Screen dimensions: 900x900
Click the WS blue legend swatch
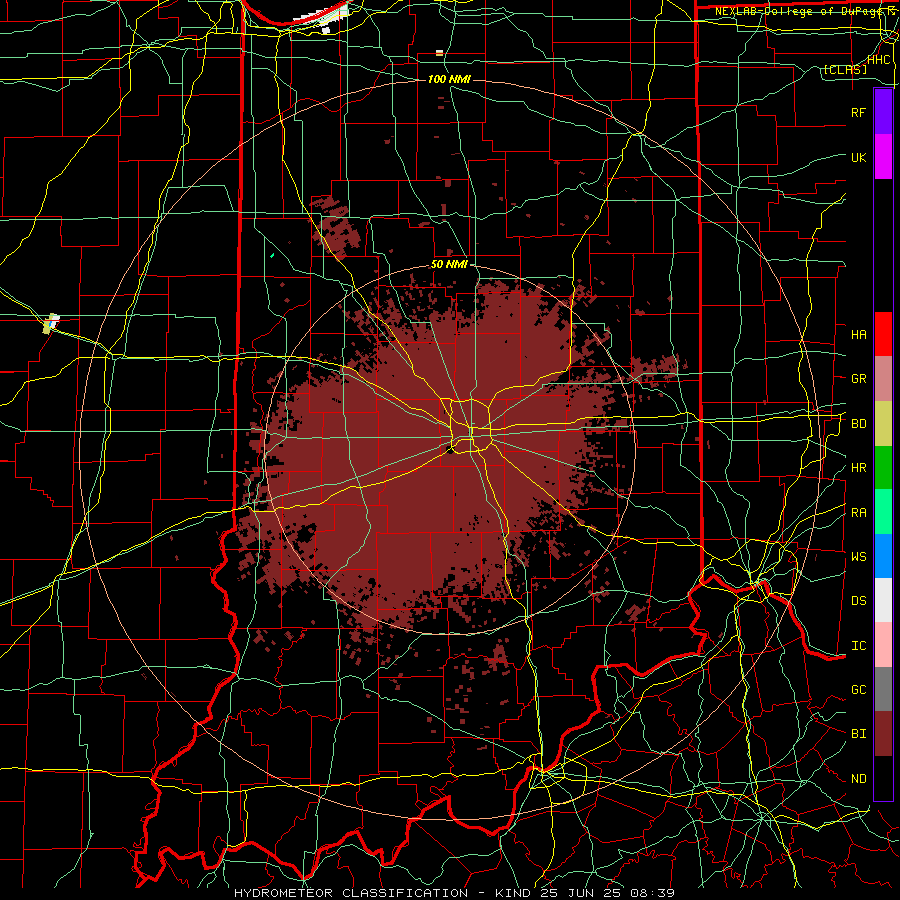click(x=883, y=556)
